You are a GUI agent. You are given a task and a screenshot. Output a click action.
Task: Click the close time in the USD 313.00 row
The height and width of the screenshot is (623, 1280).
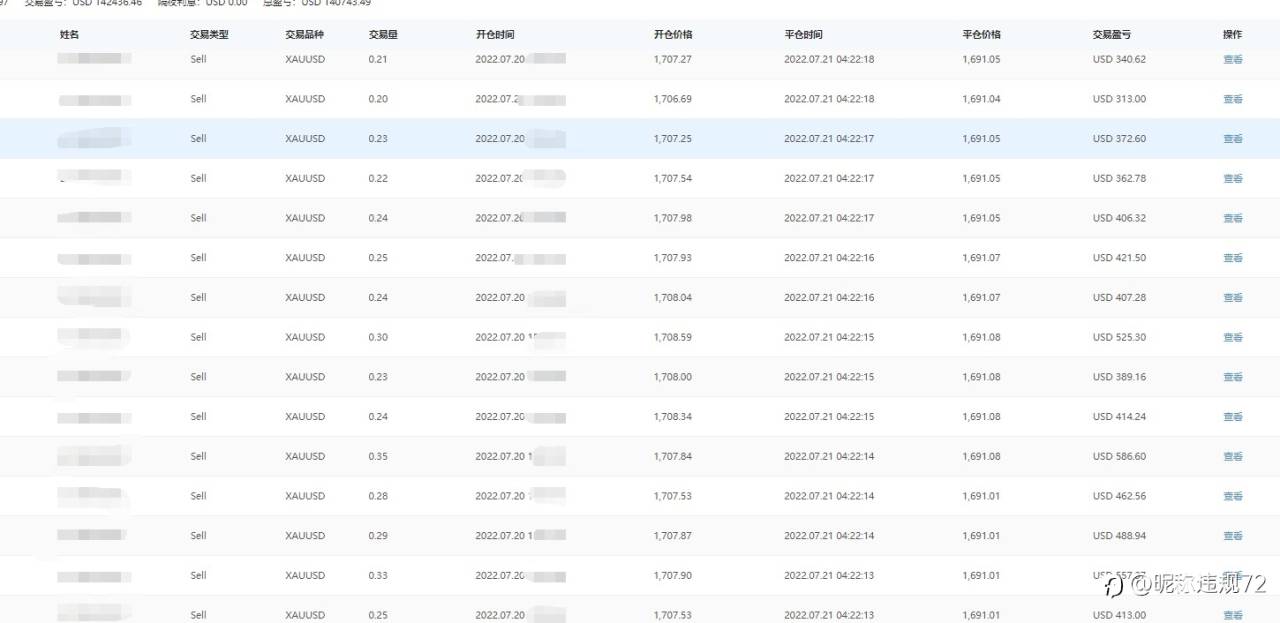(x=829, y=99)
